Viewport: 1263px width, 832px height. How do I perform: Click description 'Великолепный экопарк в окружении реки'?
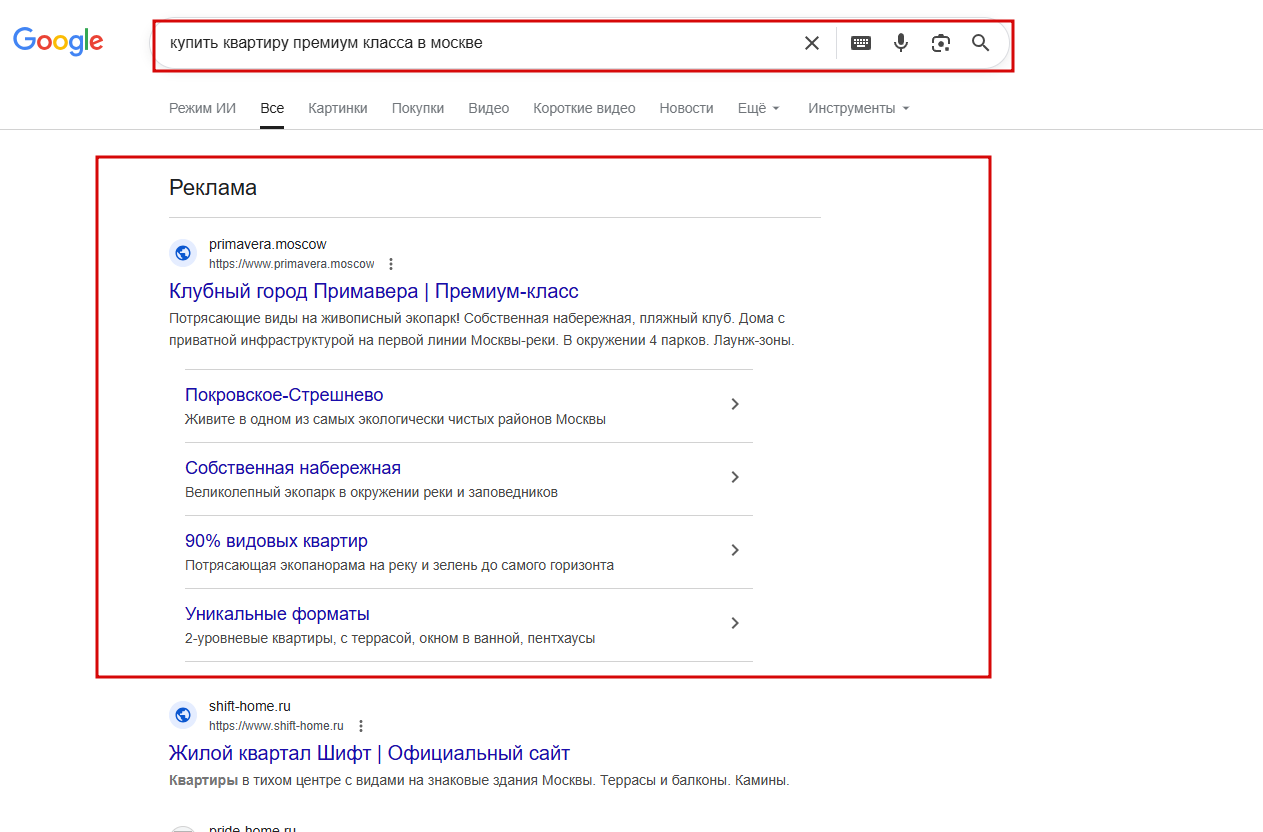click(x=371, y=492)
